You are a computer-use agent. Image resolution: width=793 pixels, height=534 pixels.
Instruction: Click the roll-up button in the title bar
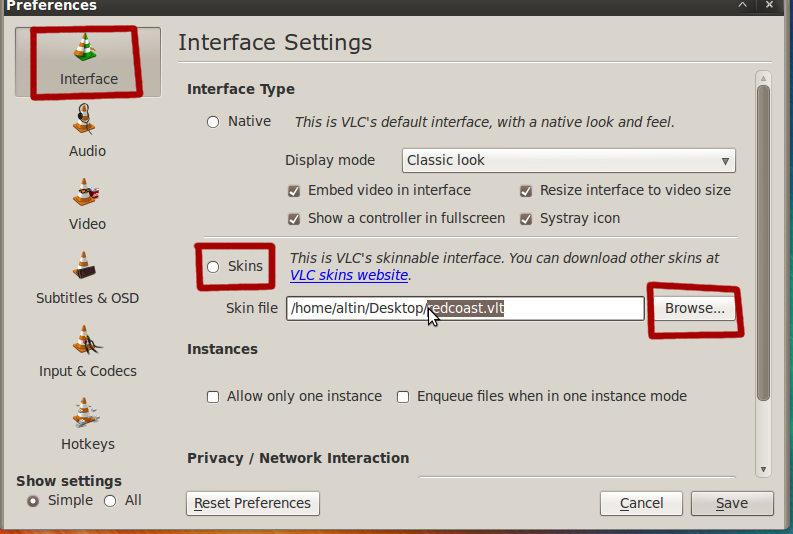[742, 5]
